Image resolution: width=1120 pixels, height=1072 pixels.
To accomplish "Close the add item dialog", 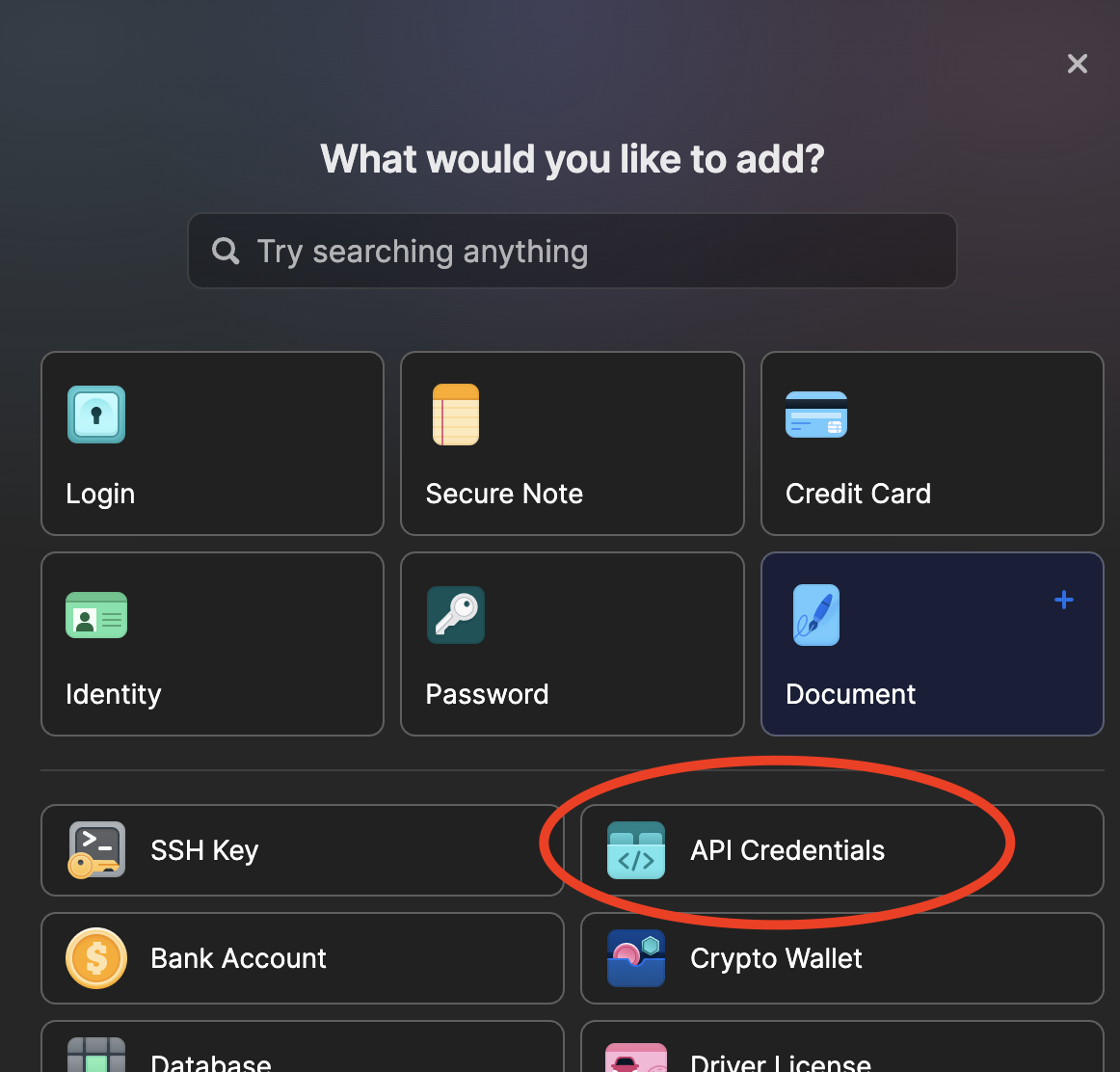I will (x=1078, y=64).
